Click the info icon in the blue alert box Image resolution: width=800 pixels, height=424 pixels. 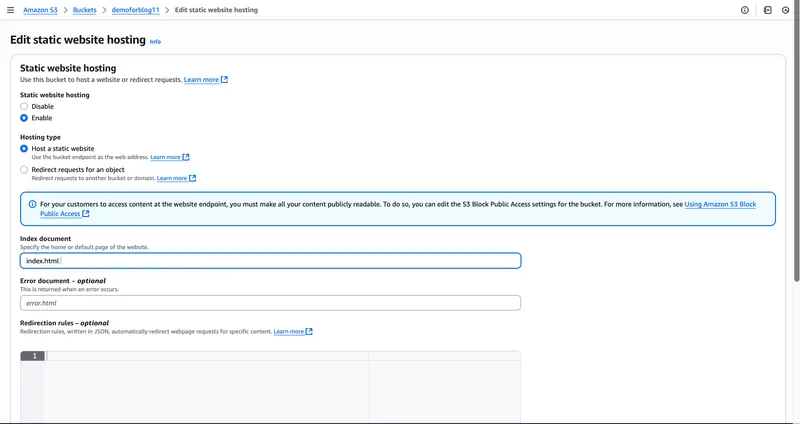point(32,204)
